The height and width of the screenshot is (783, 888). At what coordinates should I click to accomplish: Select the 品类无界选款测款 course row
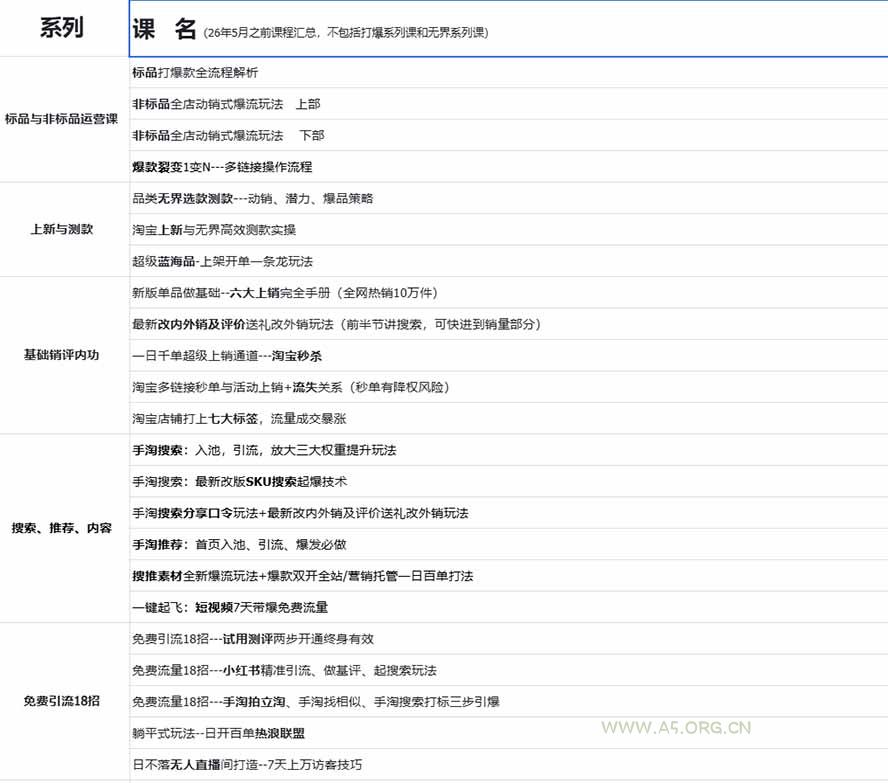point(509,198)
